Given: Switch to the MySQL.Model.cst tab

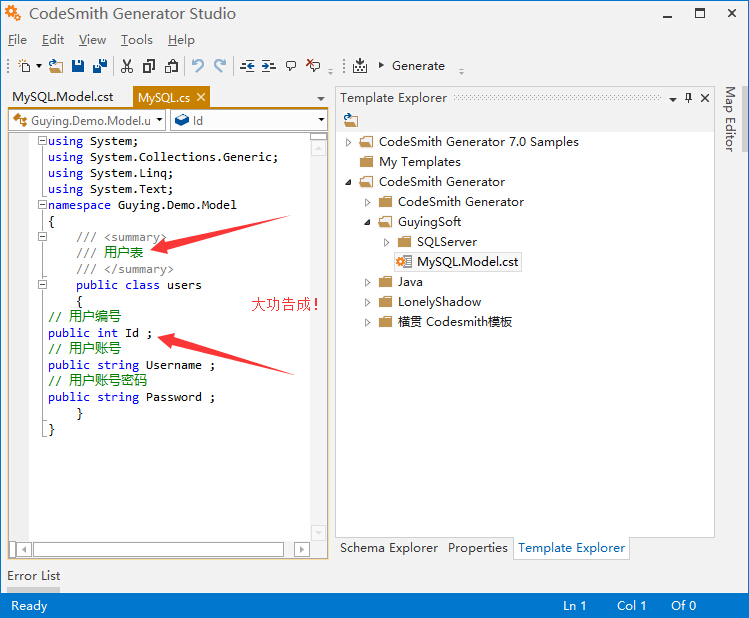Looking at the screenshot, I should coord(63,97).
